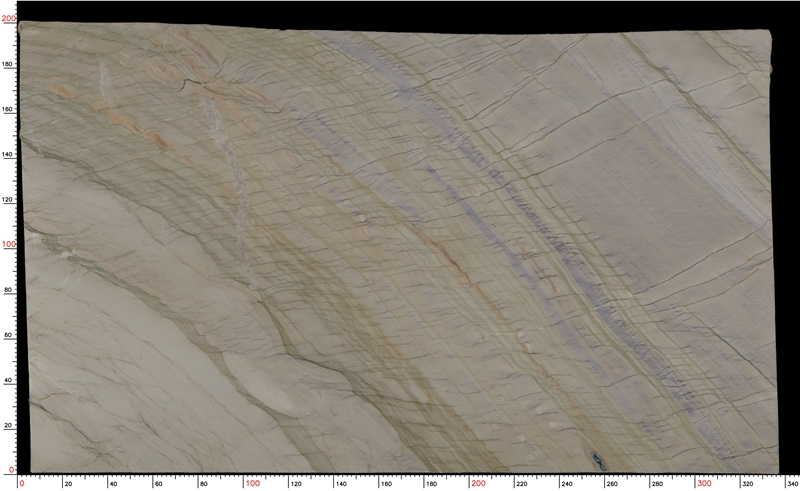This screenshot has height=491, width=800.
Task: Click the 140 label on horizontal ruler
Action: click(341, 483)
